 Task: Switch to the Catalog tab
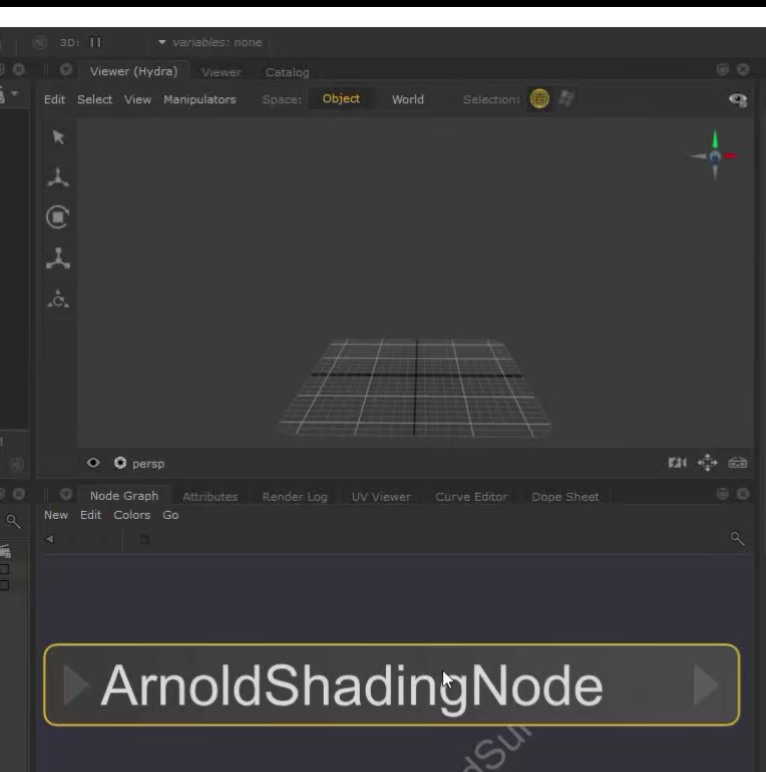point(287,72)
